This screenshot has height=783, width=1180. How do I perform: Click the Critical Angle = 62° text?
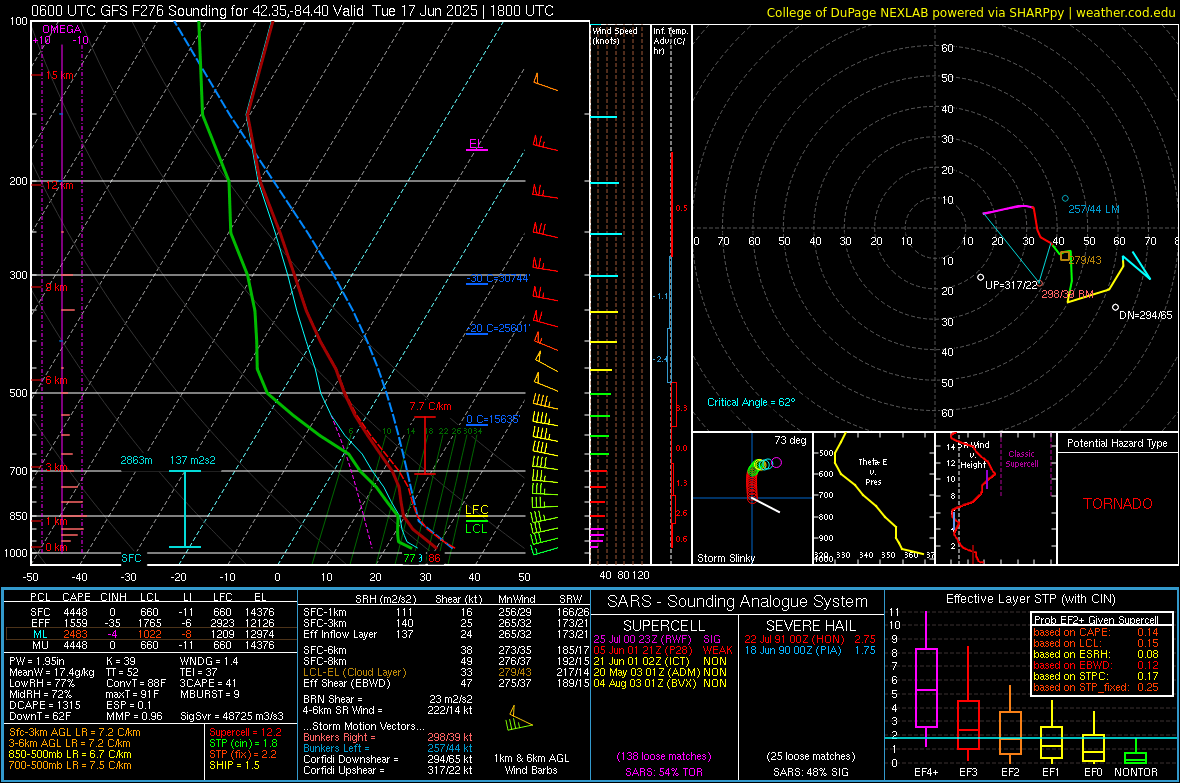click(751, 402)
